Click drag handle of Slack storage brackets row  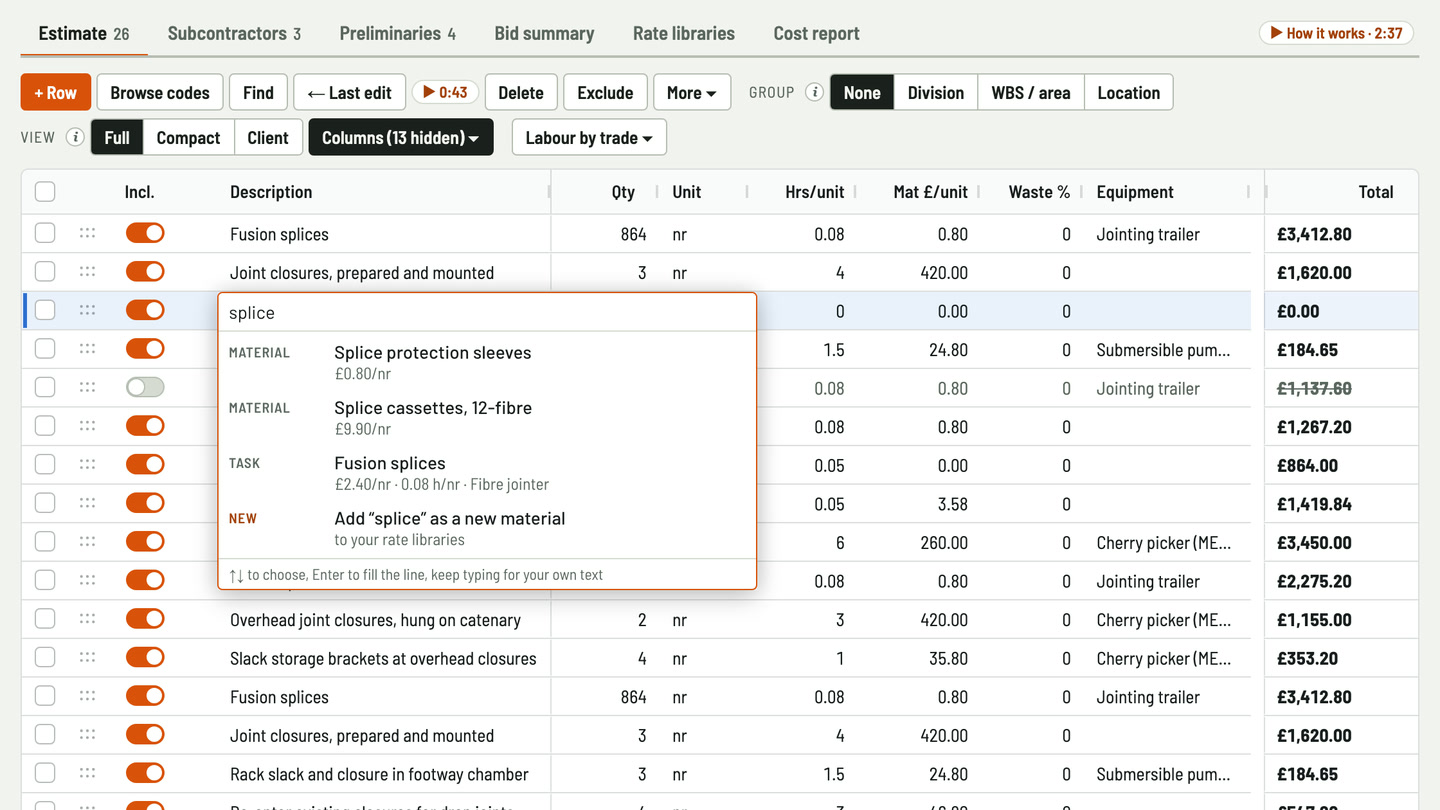pos(87,658)
